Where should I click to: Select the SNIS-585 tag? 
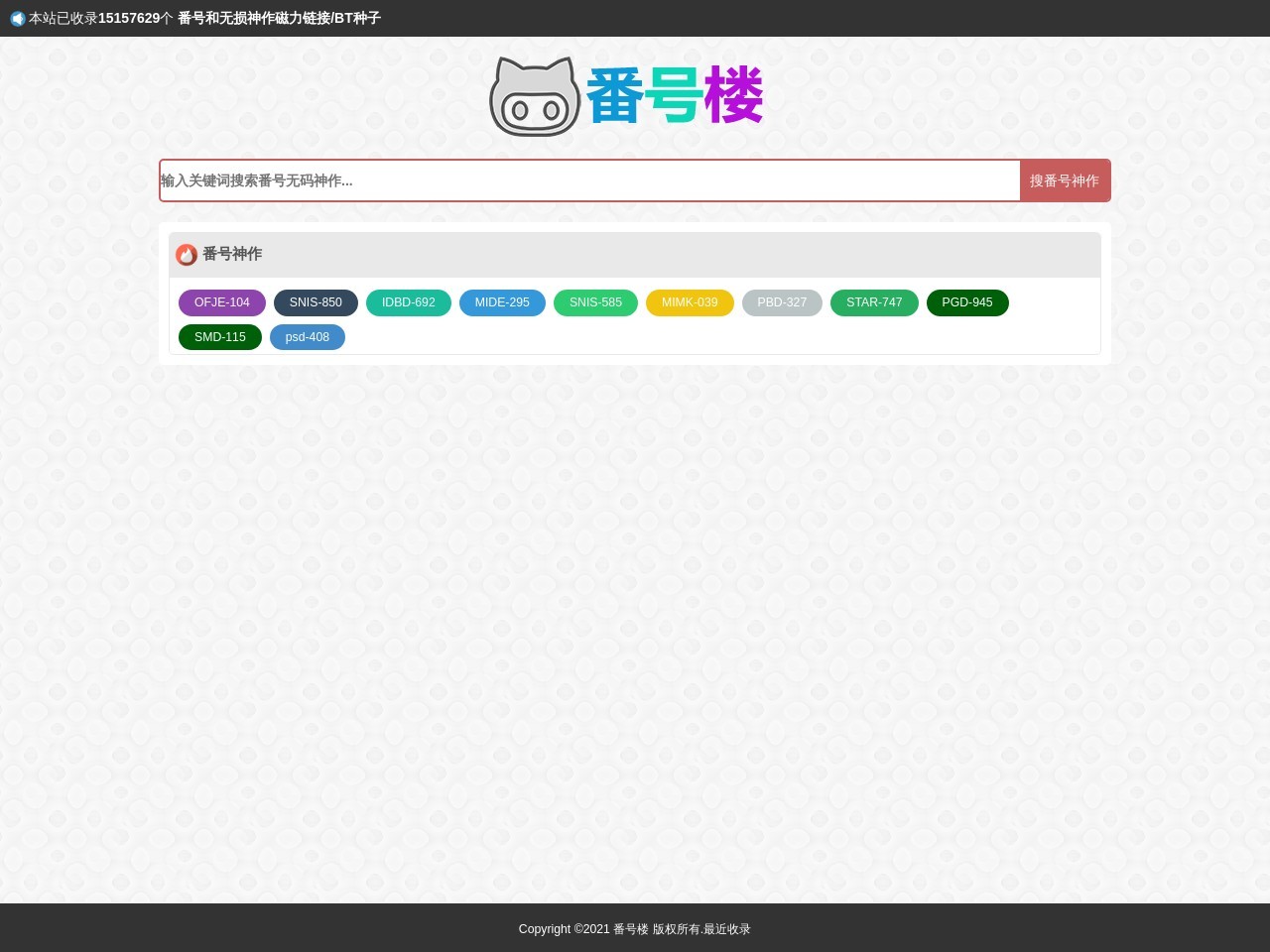tap(595, 302)
